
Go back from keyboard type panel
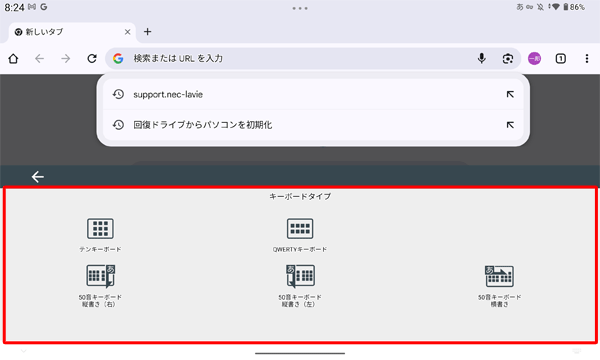[x=38, y=177]
